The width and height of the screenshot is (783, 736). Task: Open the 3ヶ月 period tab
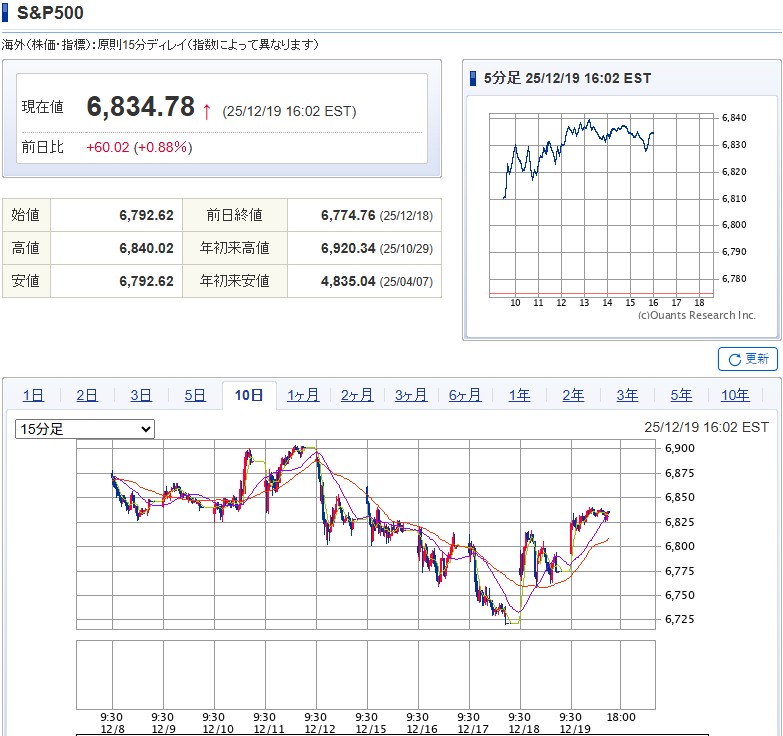tap(411, 395)
